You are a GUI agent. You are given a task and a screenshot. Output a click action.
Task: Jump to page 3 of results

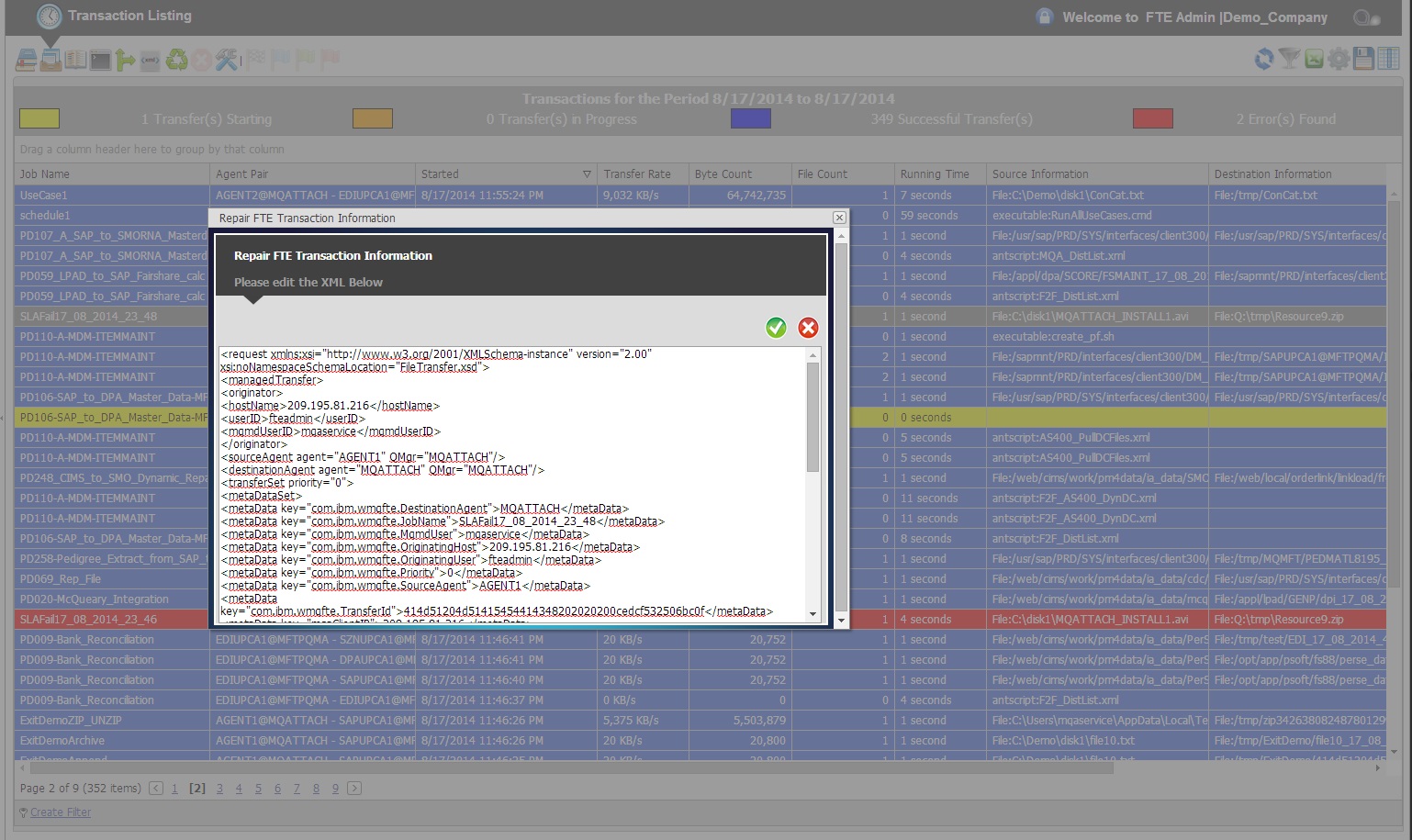(x=219, y=788)
